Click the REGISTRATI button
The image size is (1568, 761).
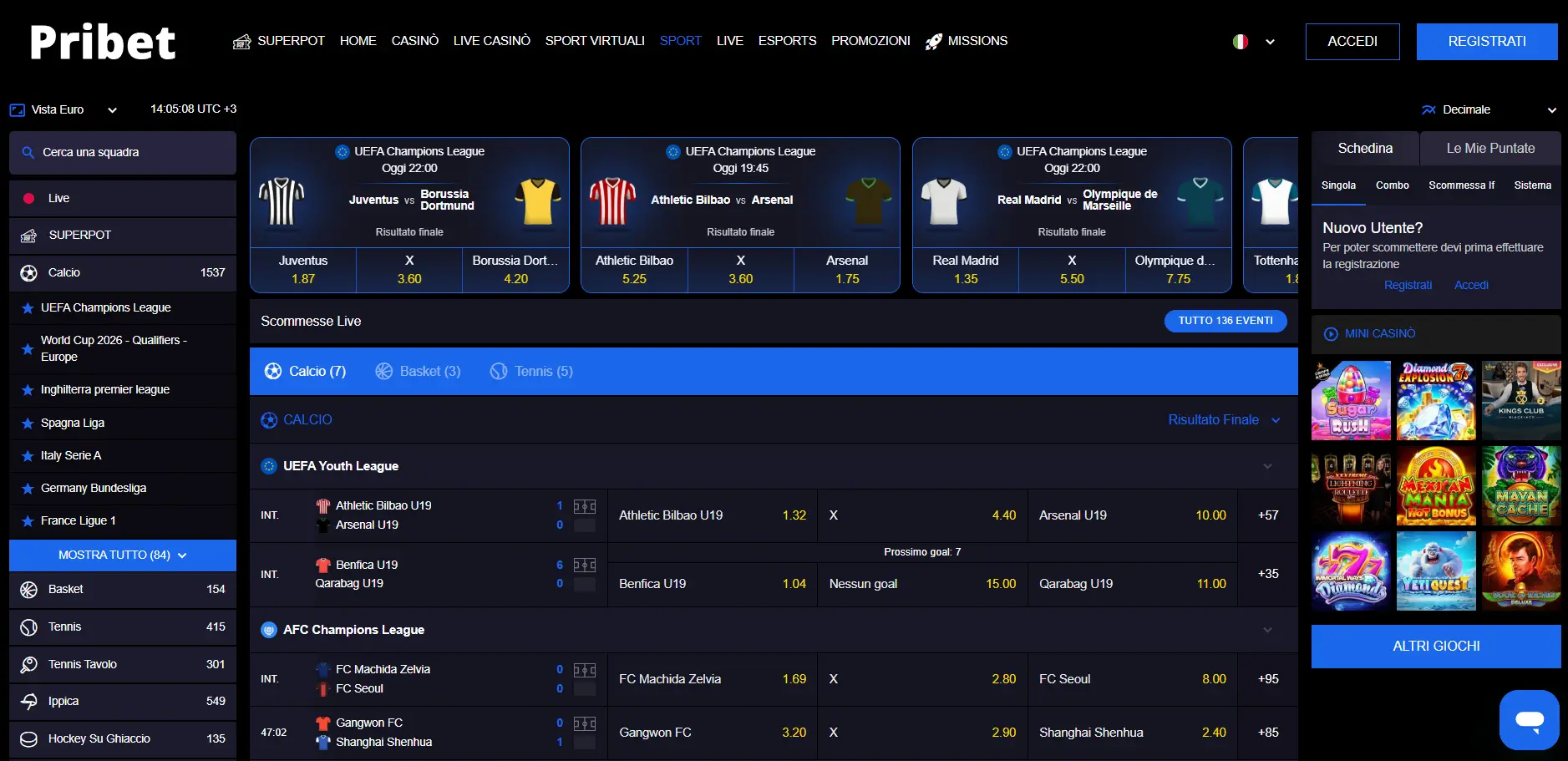tap(1486, 42)
